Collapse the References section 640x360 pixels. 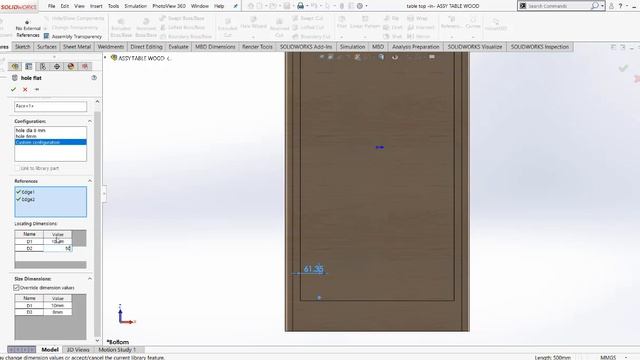click(x=90, y=181)
